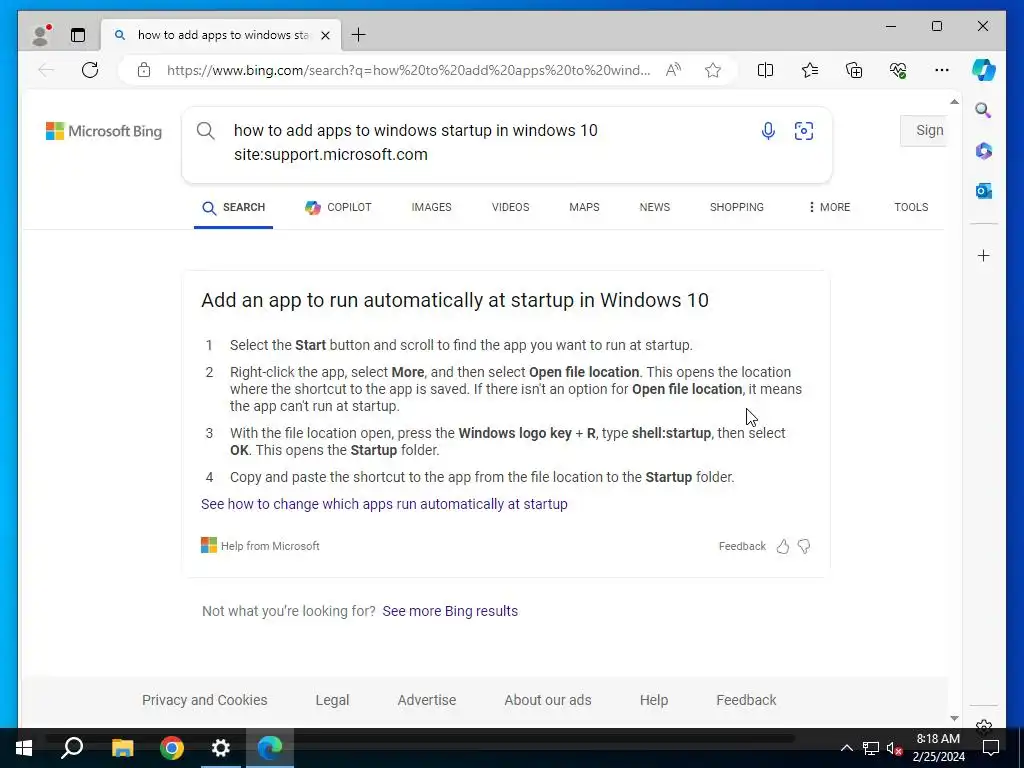Image resolution: width=1024 pixels, height=768 pixels.
Task: Add this page to favorites
Action: [x=713, y=70]
